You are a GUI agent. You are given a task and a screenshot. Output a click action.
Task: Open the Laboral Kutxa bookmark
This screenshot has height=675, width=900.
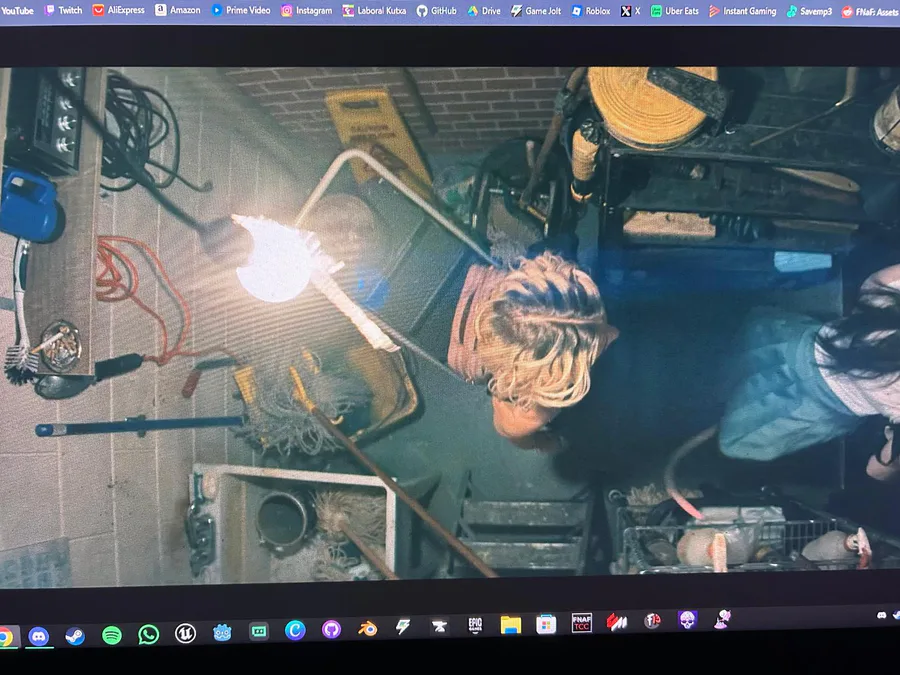tap(374, 10)
